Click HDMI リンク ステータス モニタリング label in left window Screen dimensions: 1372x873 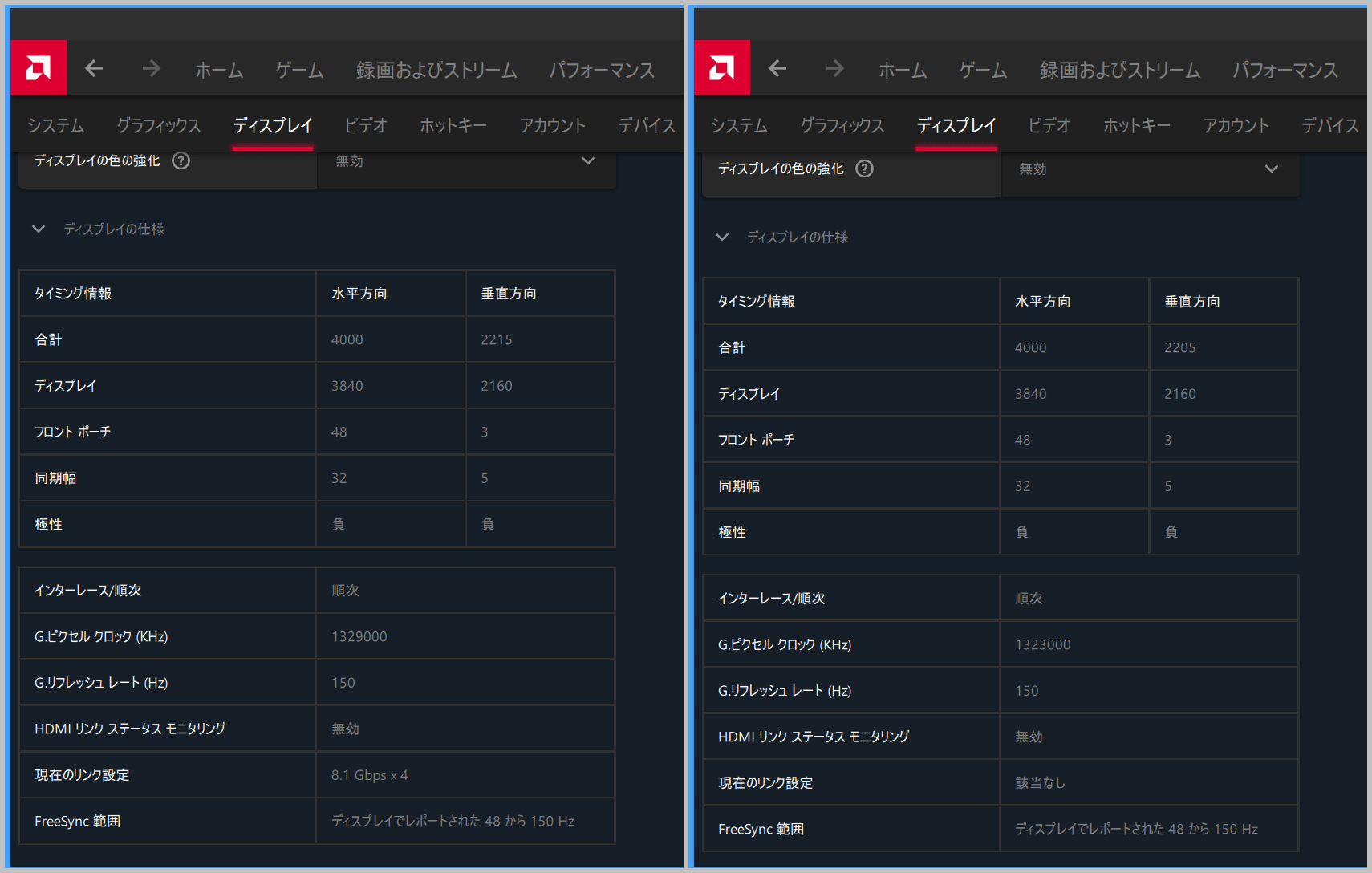(130, 729)
